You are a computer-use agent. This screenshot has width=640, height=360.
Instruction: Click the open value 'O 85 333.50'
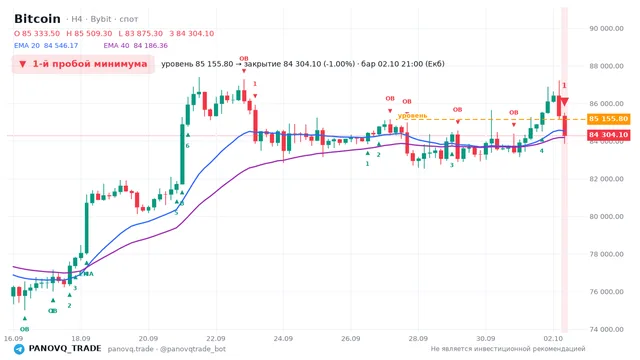coord(37,33)
